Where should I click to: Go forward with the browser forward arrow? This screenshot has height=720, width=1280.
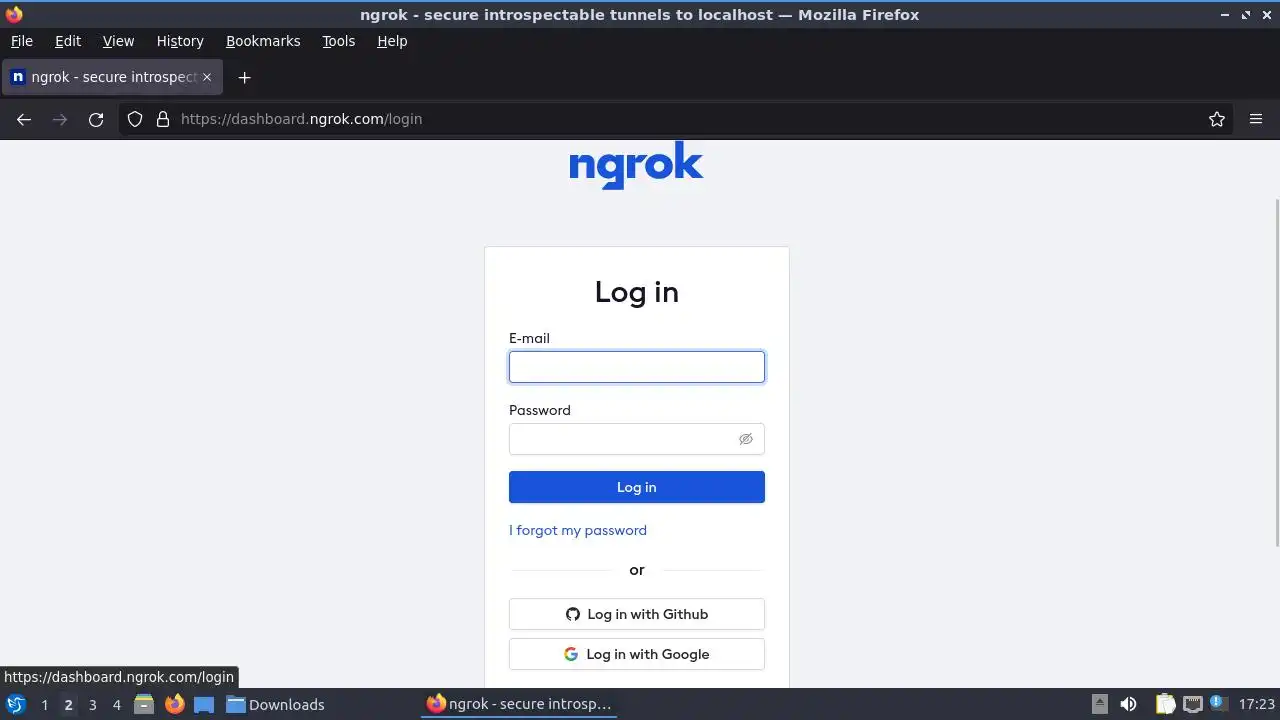(x=60, y=119)
